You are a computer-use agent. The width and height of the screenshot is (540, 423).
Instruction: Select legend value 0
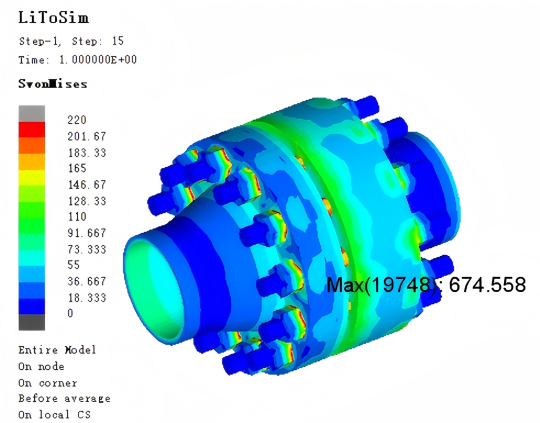pos(70,313)
